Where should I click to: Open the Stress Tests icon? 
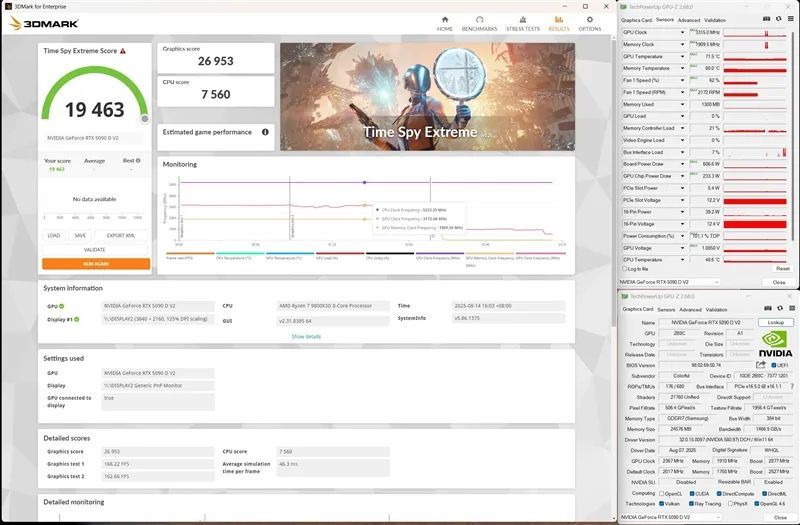[x=522, y=20]
